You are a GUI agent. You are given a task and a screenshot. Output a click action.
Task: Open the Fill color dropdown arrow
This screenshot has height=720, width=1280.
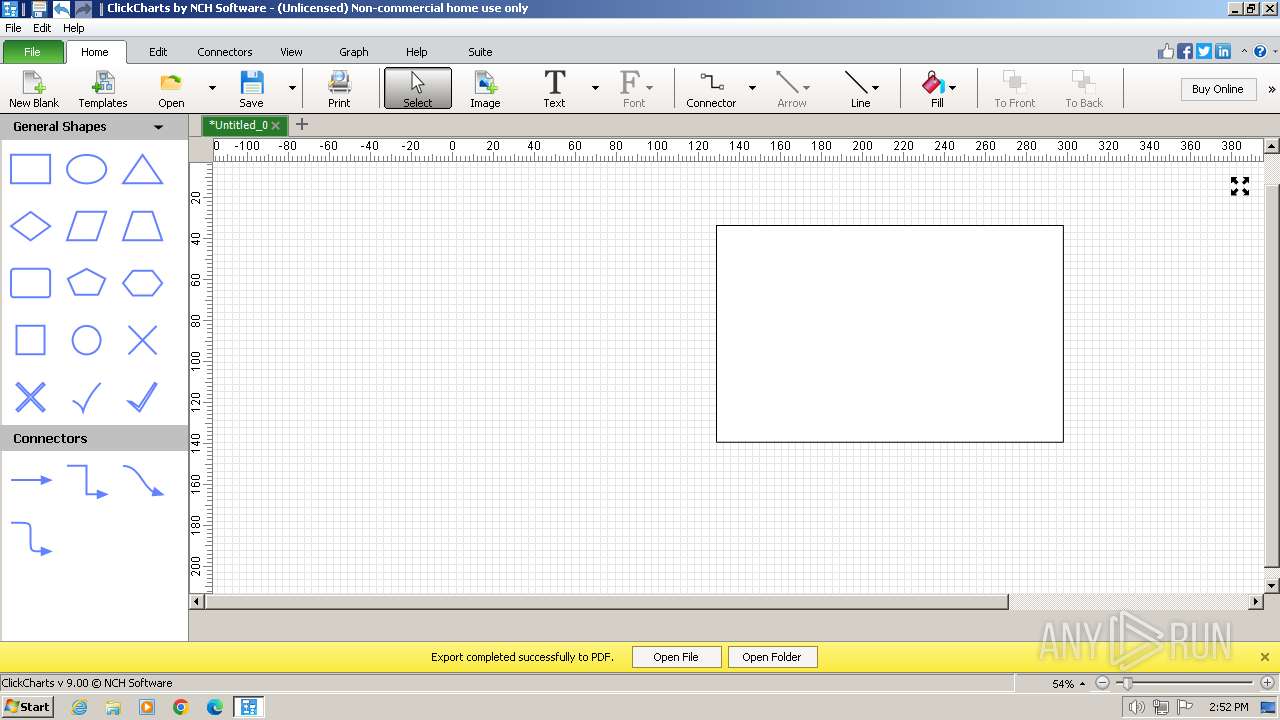coord(952,88)
